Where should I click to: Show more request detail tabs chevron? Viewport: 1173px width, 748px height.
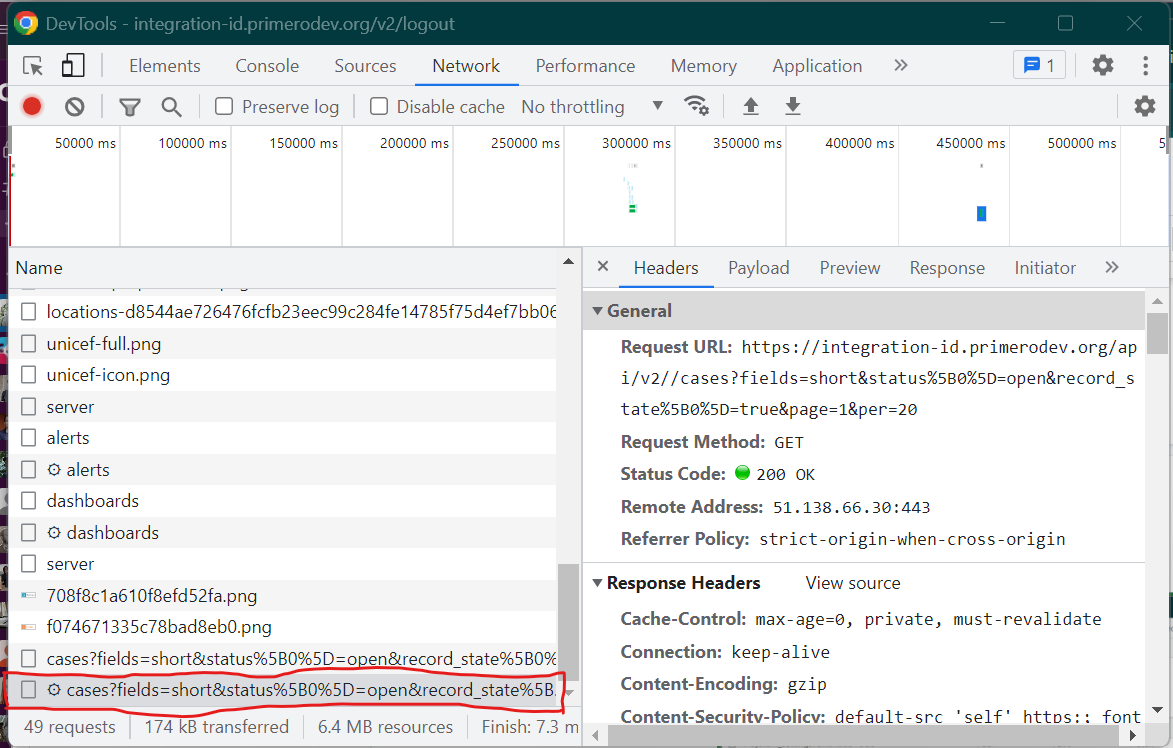[x=1112, y=267]
